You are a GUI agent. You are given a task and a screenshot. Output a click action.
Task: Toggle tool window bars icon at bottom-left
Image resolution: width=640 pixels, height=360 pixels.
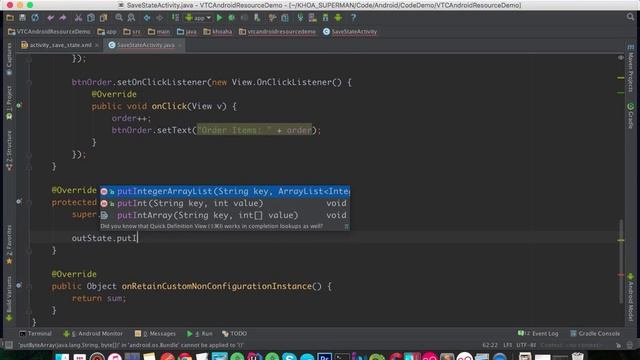(x=8, y=345)
